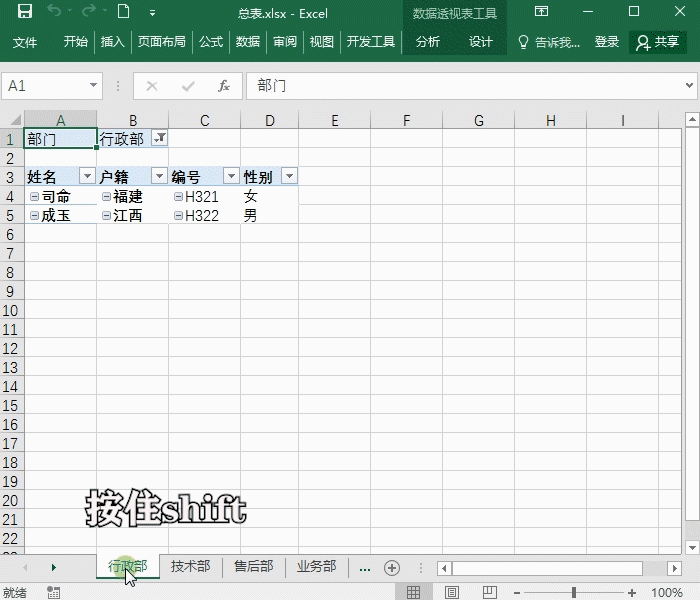Open the Customize Quick Access Toolbar arrow
The height and width of the screenshot is (600, 700).
click(152, 13)
